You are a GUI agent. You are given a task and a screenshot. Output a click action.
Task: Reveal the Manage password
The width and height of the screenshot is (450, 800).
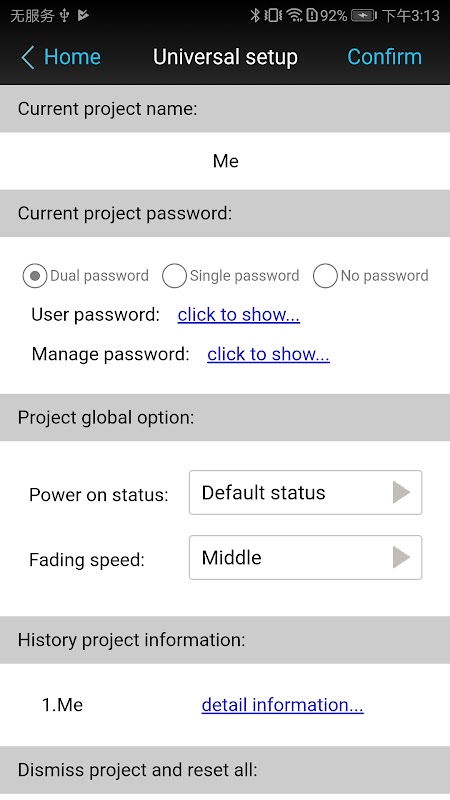pyautogui.click(x=268, y=354)
